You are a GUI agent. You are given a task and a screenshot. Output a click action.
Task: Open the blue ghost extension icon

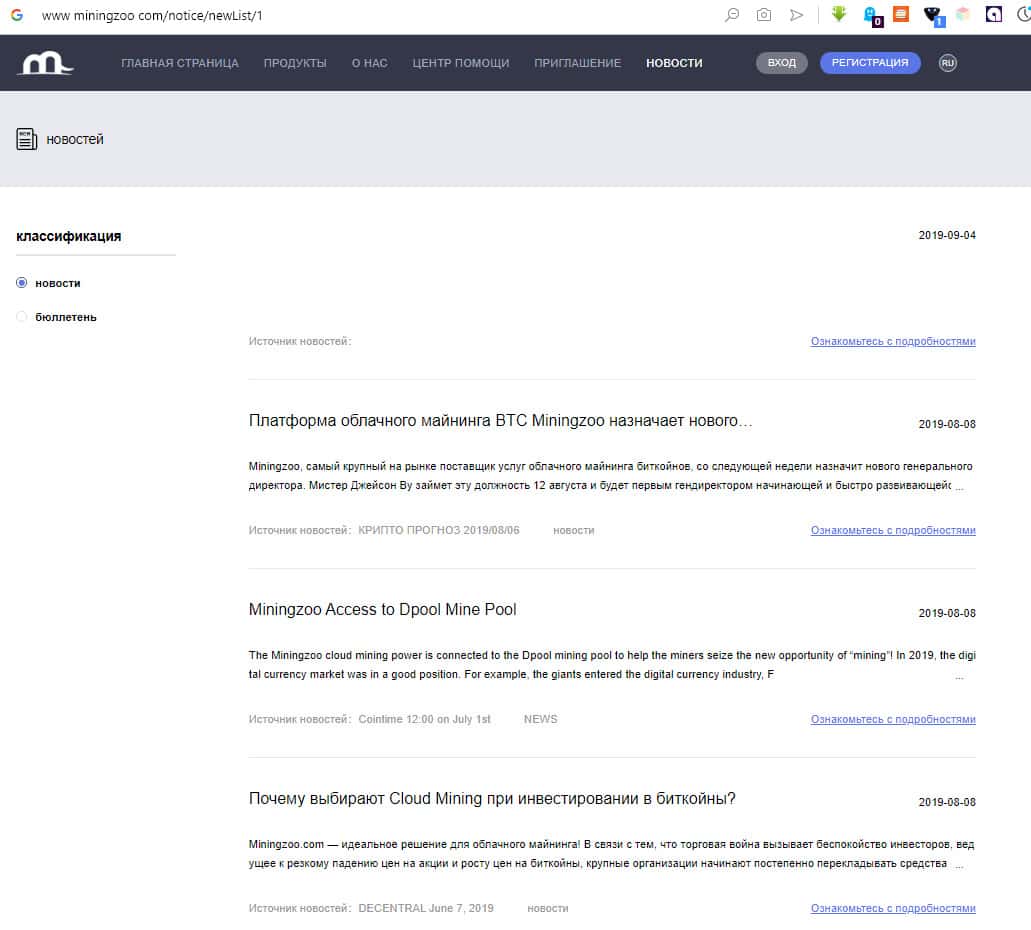(x=872, y=15)
